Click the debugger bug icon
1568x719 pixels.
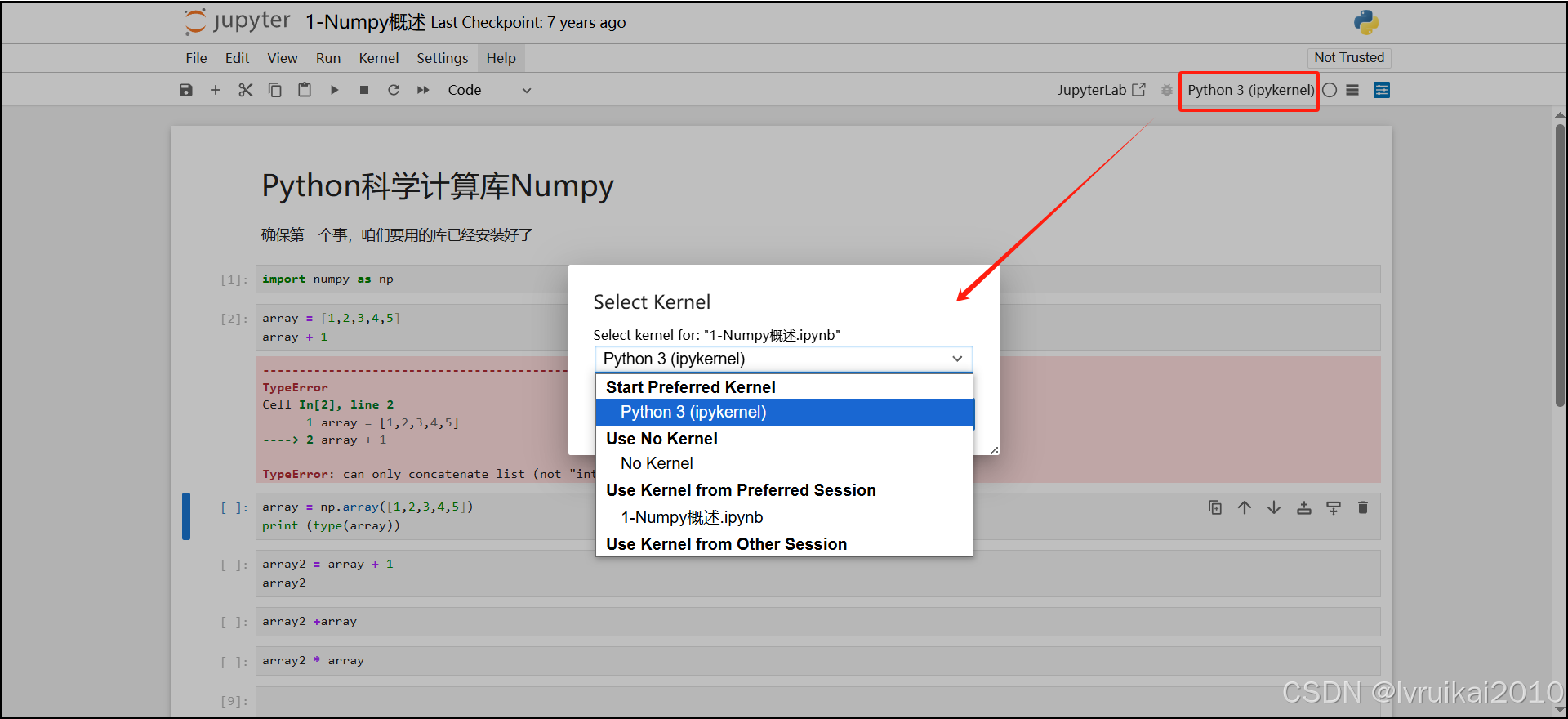pyautogui.click(x=1167, y=90)
